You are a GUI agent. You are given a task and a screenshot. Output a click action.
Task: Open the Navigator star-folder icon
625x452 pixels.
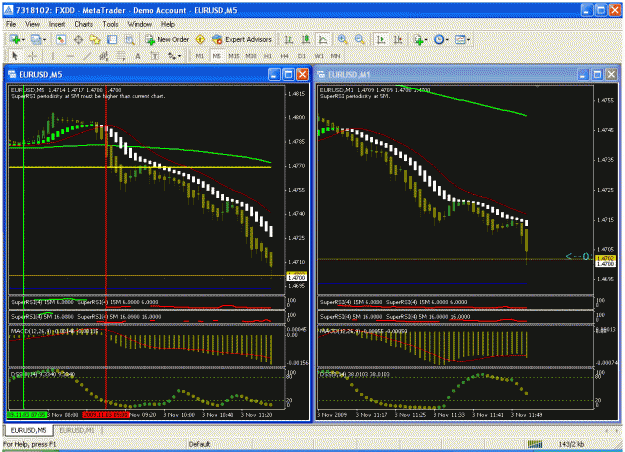95,39
